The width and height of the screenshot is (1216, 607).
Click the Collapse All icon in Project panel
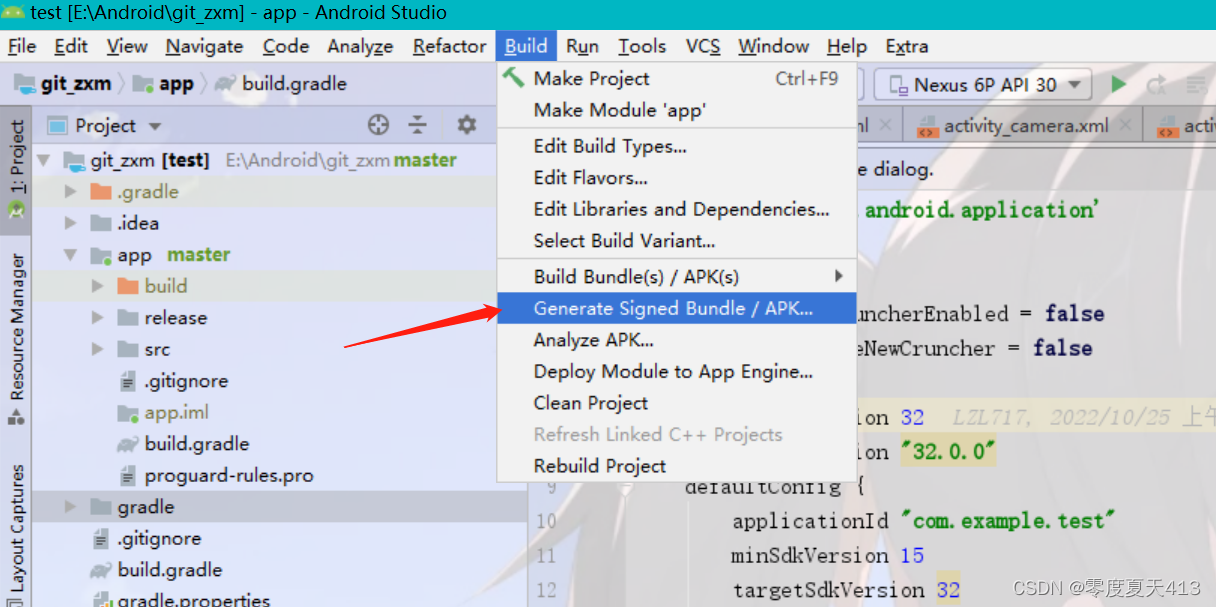tap(418, 125)
